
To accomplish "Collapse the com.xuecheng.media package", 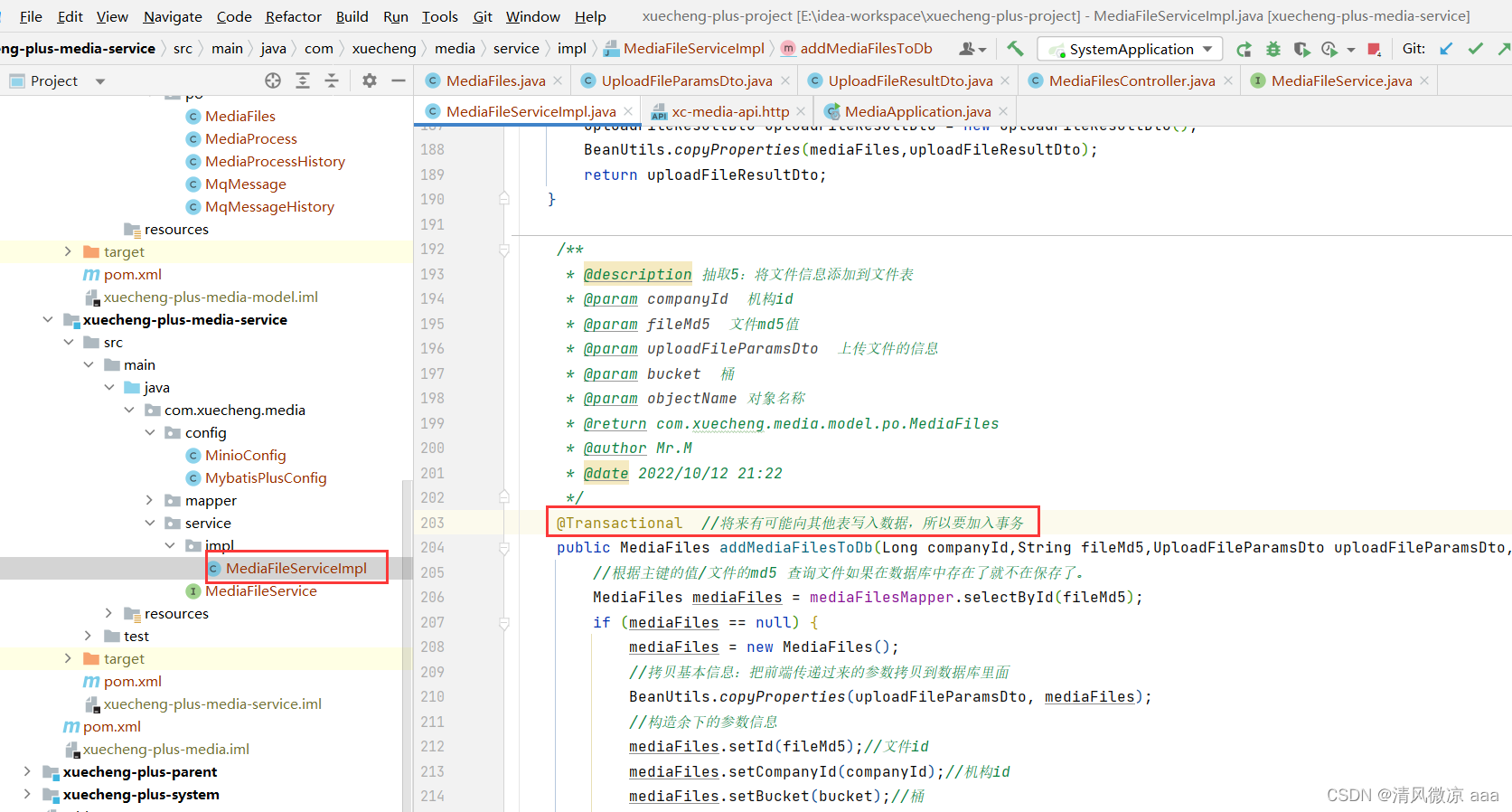I will click(x=129, y=410).
